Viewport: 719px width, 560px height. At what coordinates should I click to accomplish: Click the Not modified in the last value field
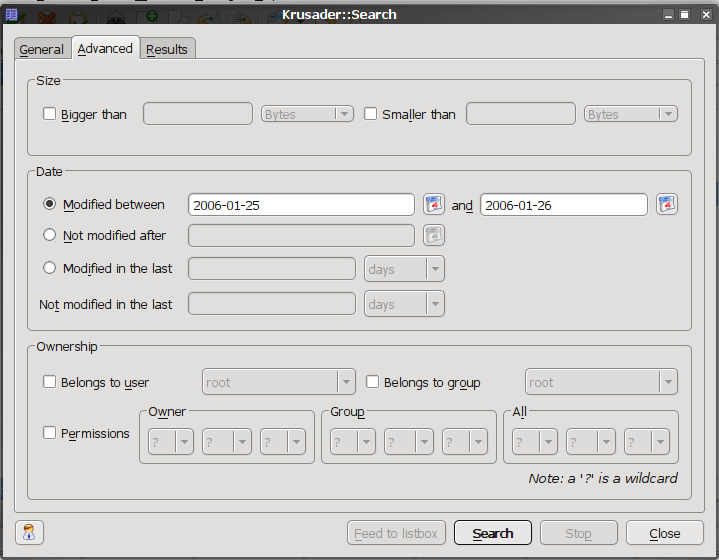click(272, 304)
